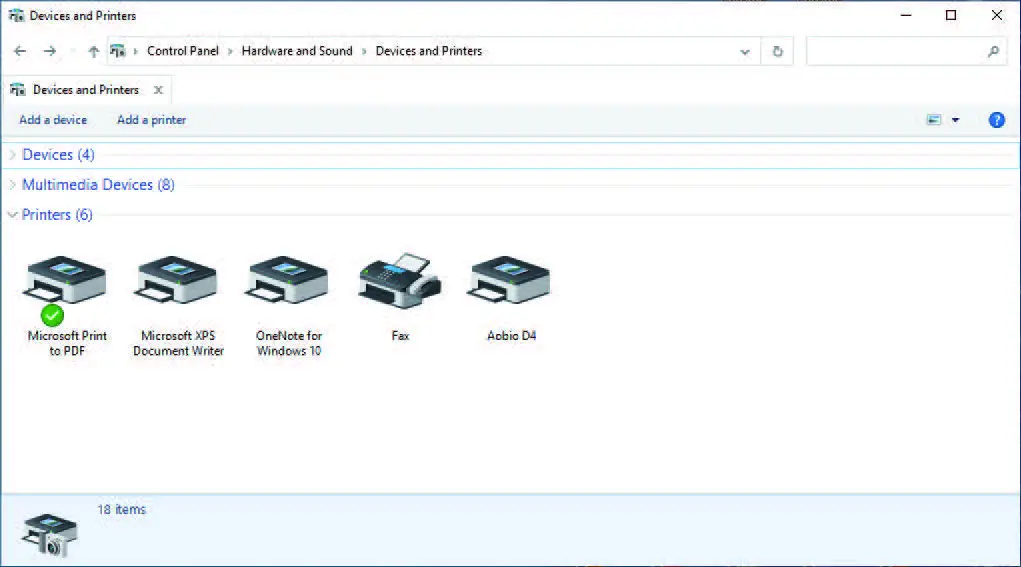Viewport: 1021px width, 567px height.
Task: Open the chevron after Control Panel in the breadcrumb
Action: pos(230,51)
